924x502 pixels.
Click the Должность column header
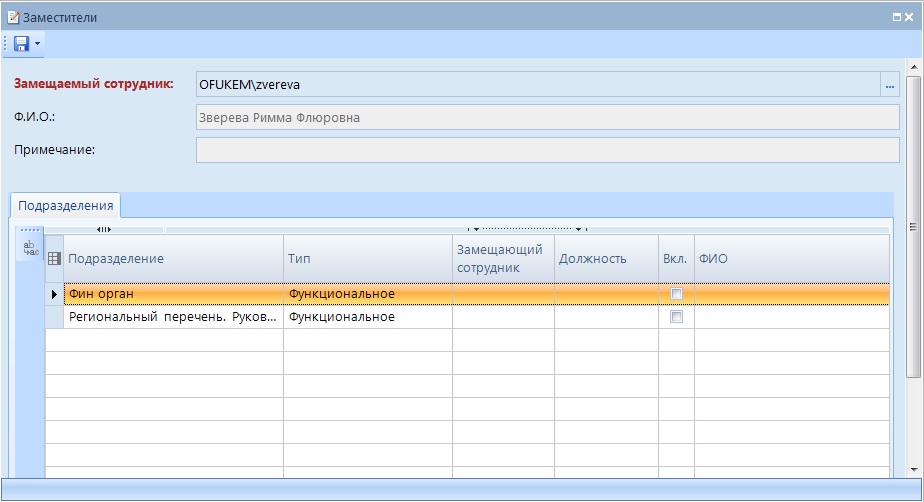pos(605,259)
